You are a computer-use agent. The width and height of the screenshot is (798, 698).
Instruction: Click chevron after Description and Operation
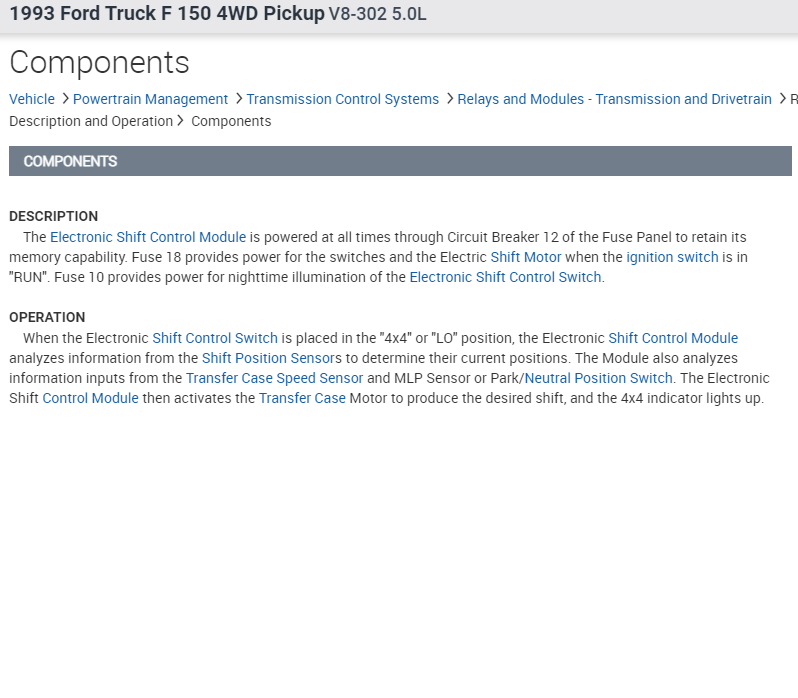pos(181,121)
